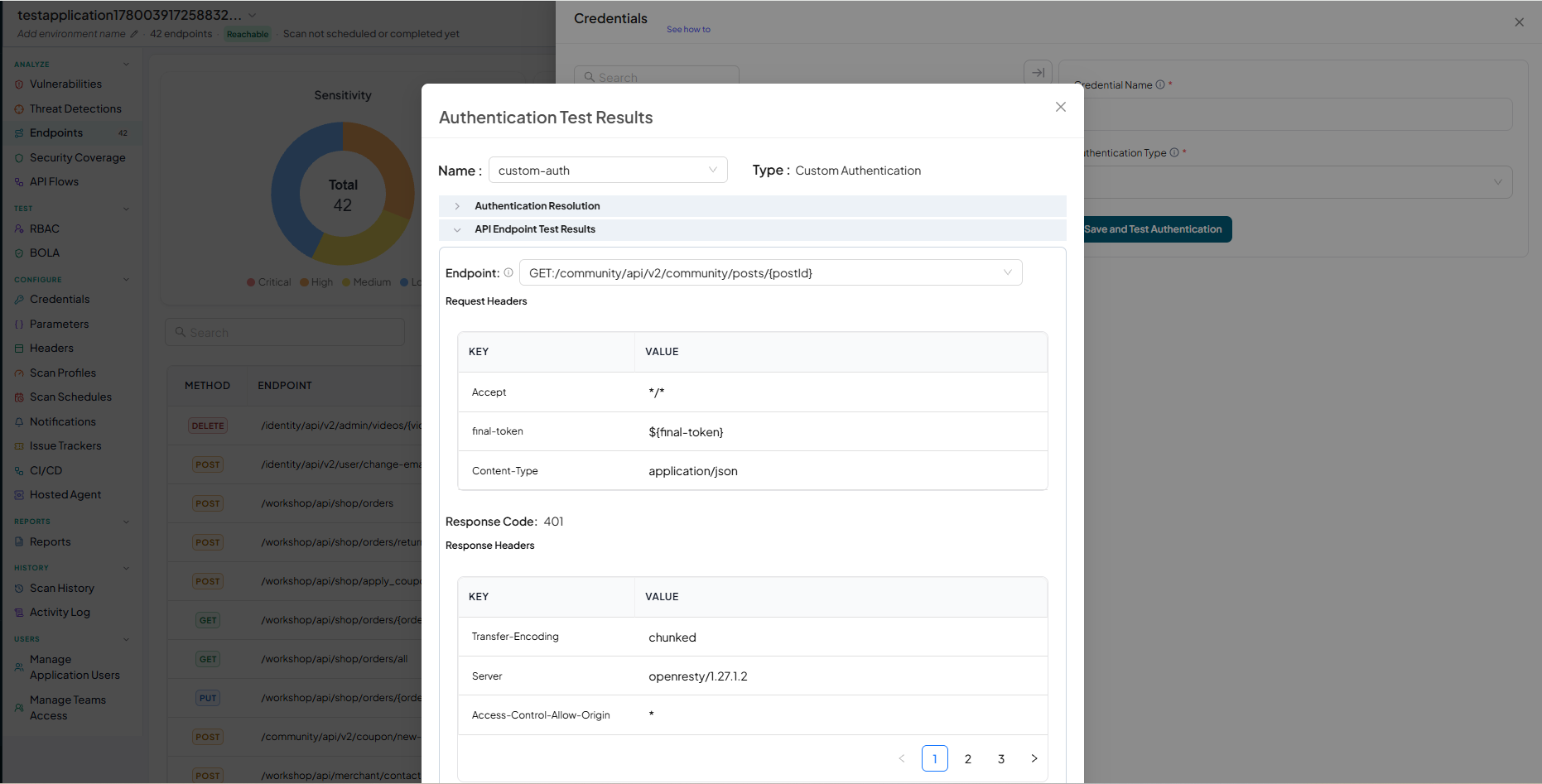
Task: Expand the Authentication Resolution section
Action: pyautogui.click(x=752, y=206)
